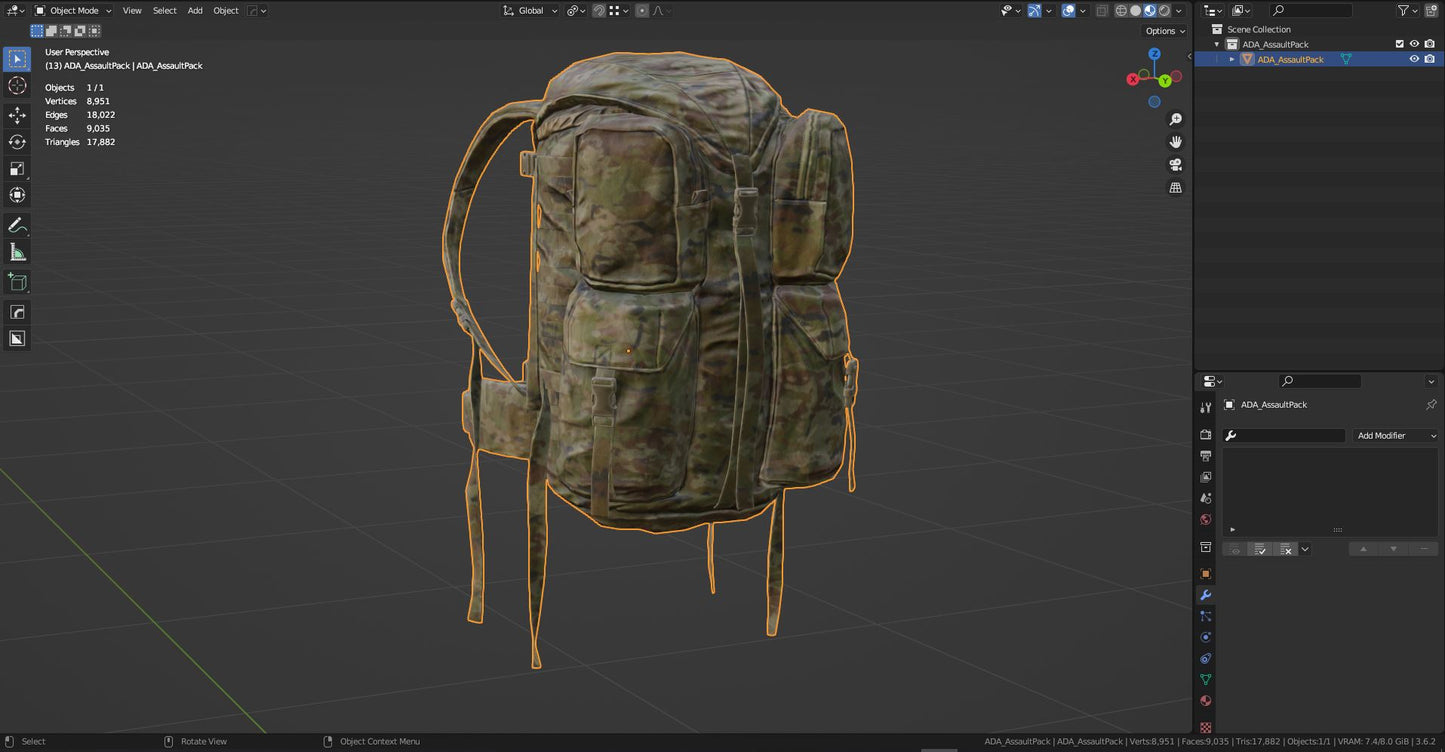Open the Options popover in the viewport
This screenshot has height=752, width=1445.
click(1163, 31)
